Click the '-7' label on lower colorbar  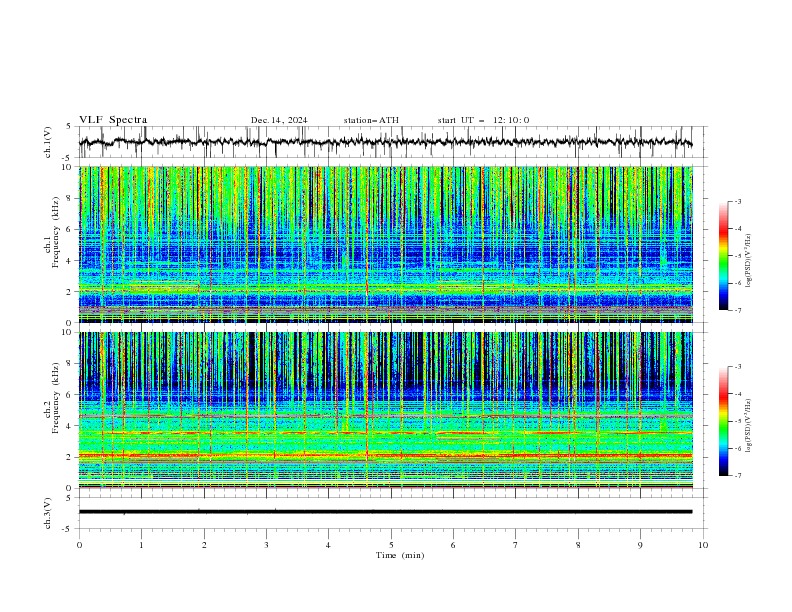[x=738, y=476]
